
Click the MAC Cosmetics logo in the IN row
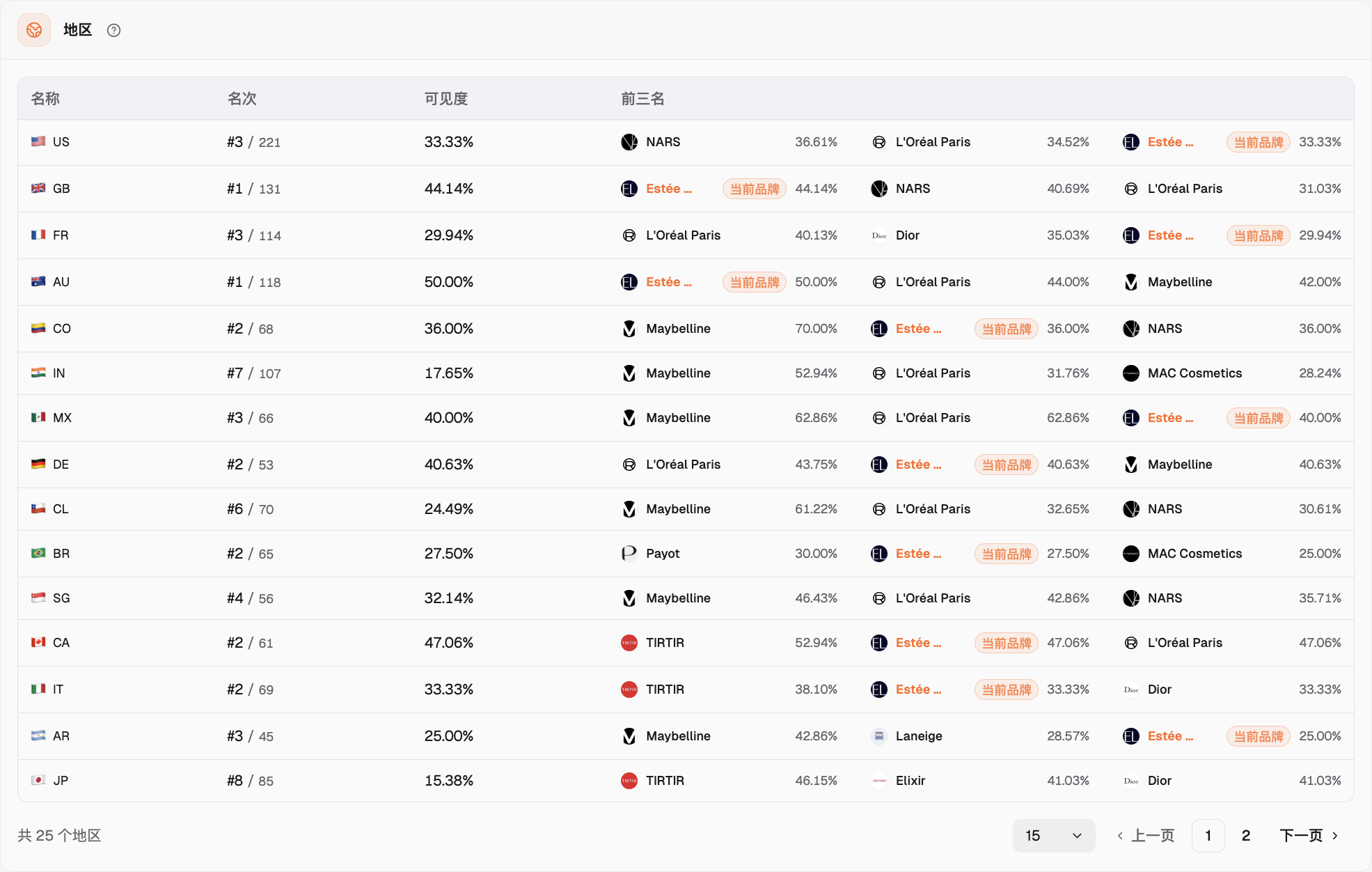point(1131,373)
